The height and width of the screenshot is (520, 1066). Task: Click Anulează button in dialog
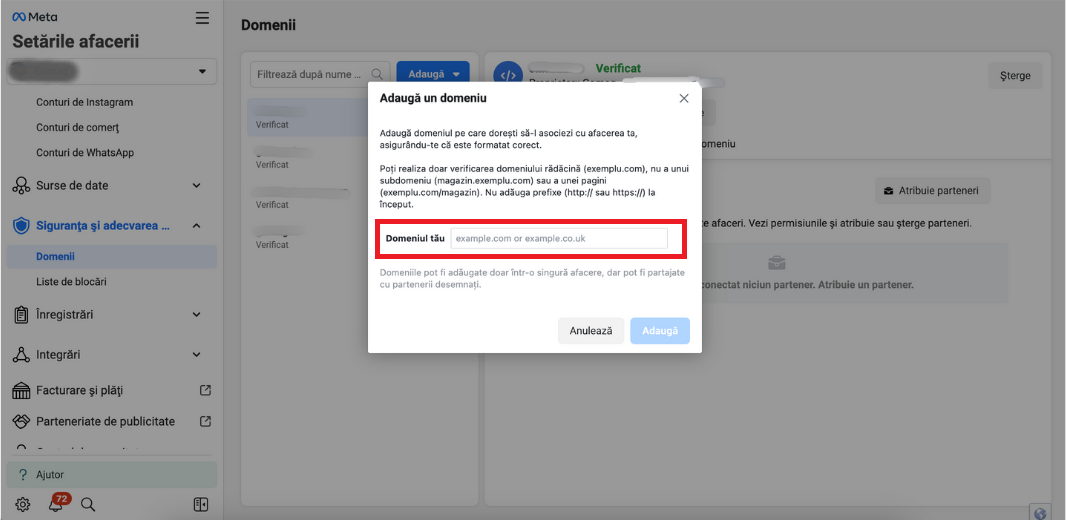[x=591, y=331]
